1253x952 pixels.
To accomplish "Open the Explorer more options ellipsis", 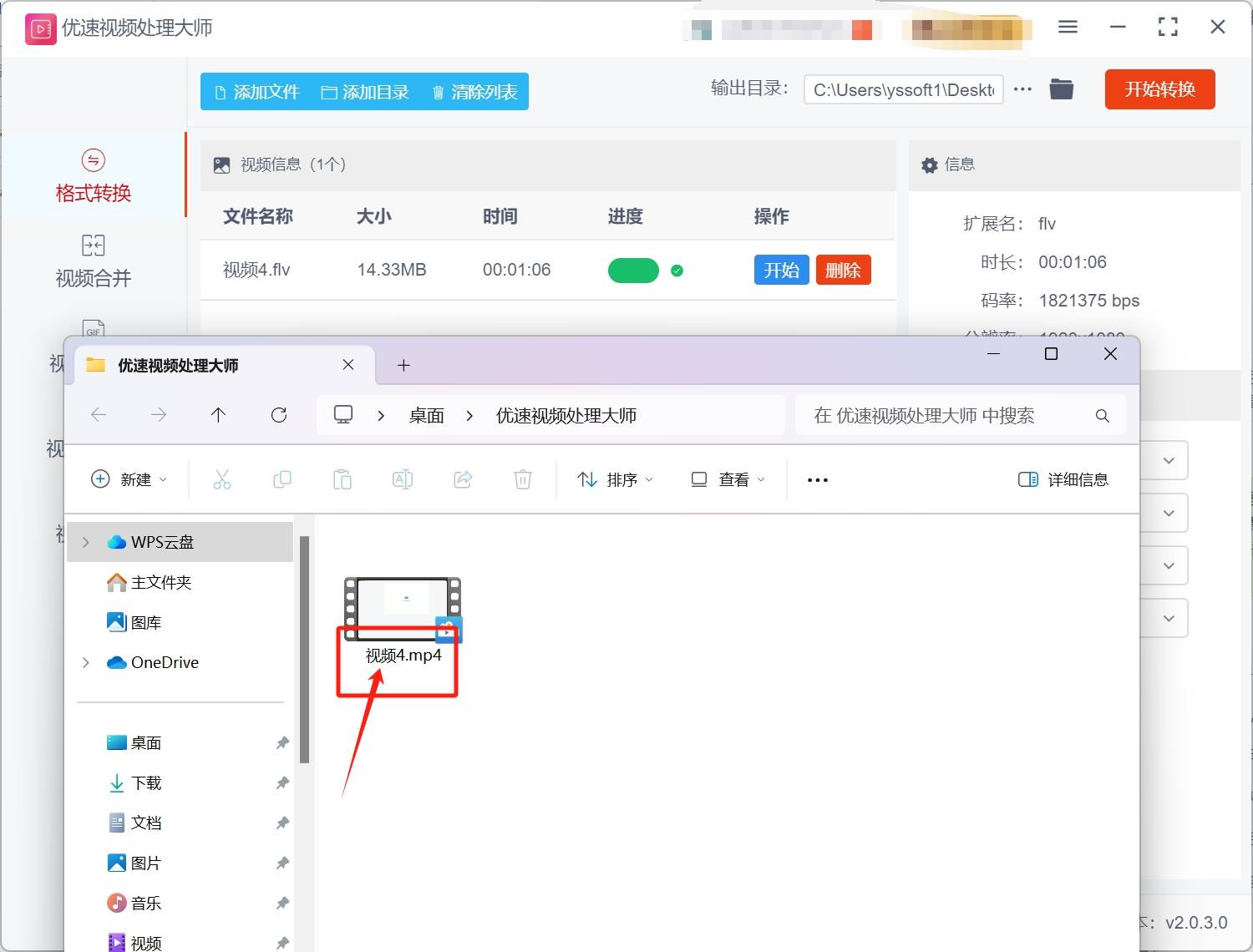I will pyautogui.click(x=818, y=480).
